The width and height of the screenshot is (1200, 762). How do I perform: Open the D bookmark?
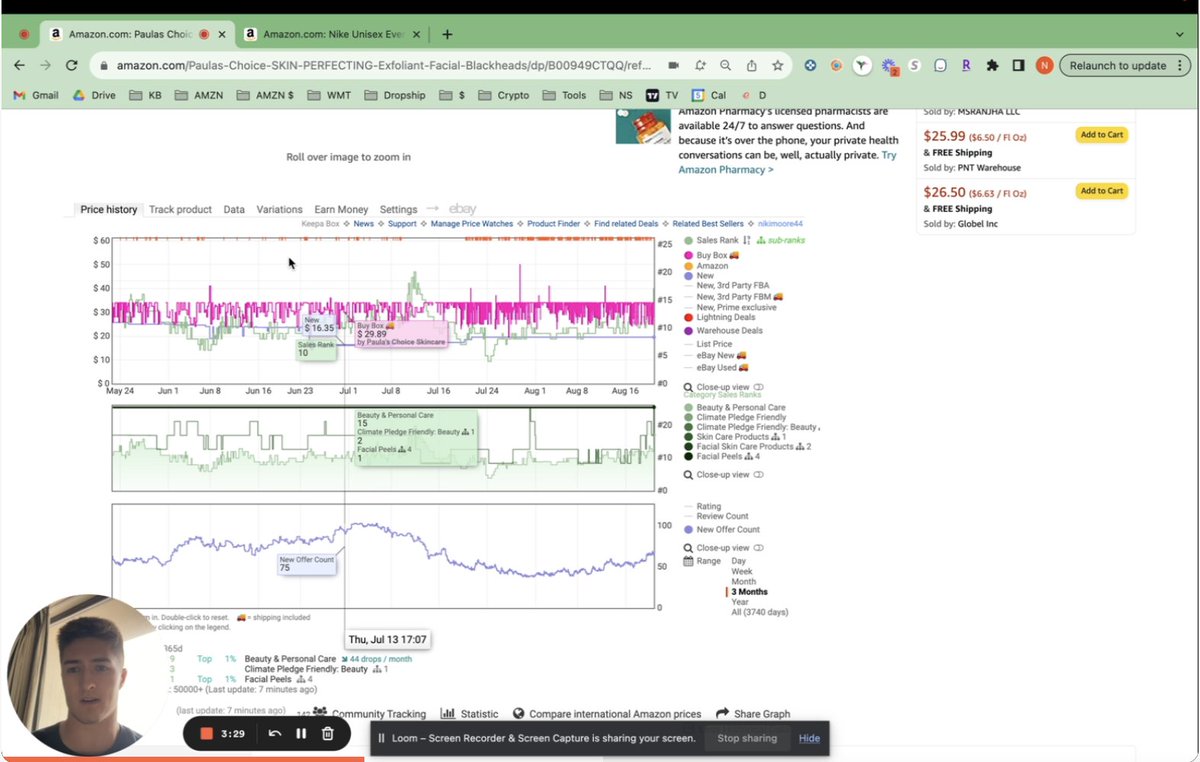click(755, 95)
